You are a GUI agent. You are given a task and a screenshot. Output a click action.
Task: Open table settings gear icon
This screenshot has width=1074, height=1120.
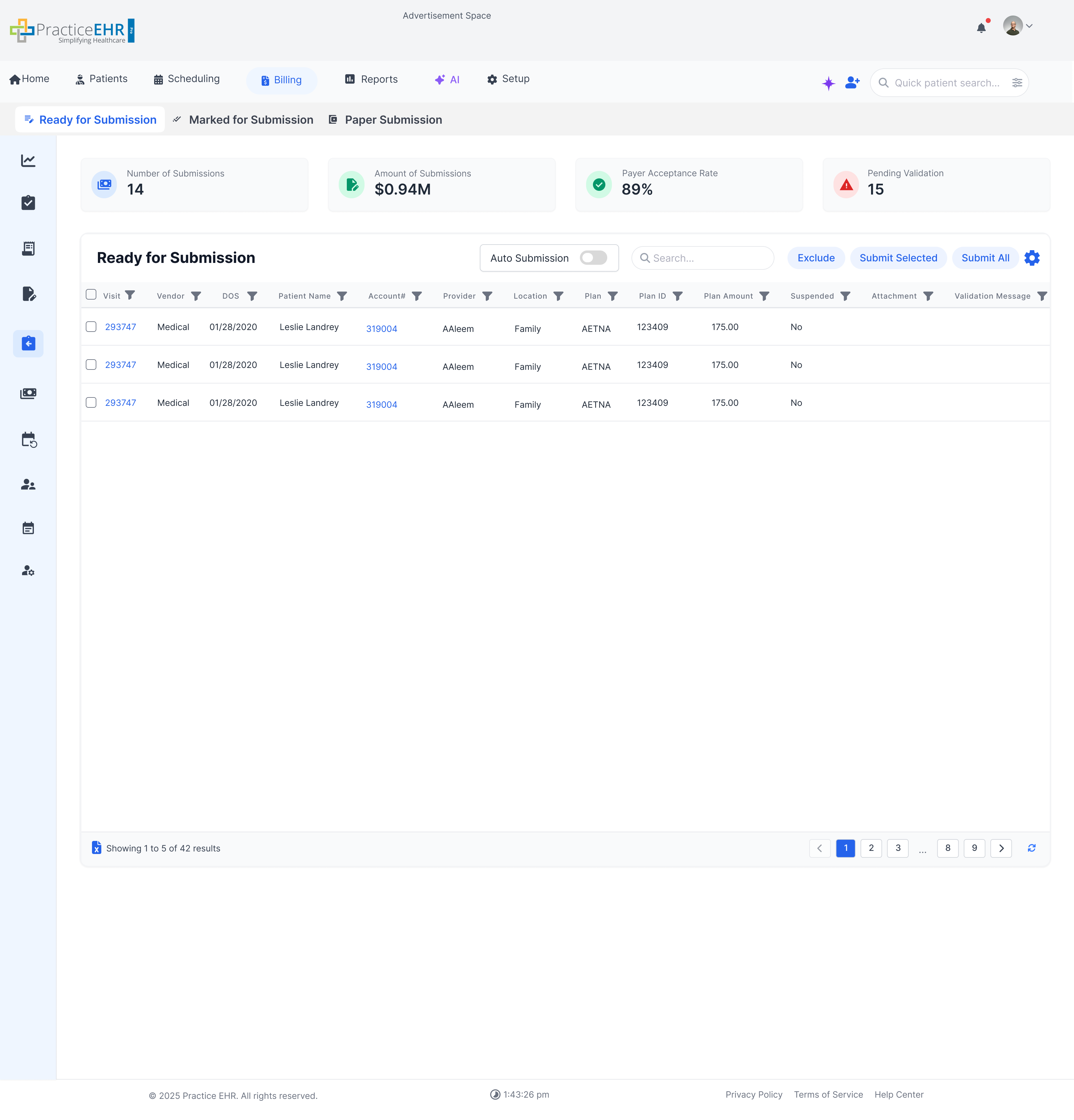pyautogui.click(x=1032, y=258)
